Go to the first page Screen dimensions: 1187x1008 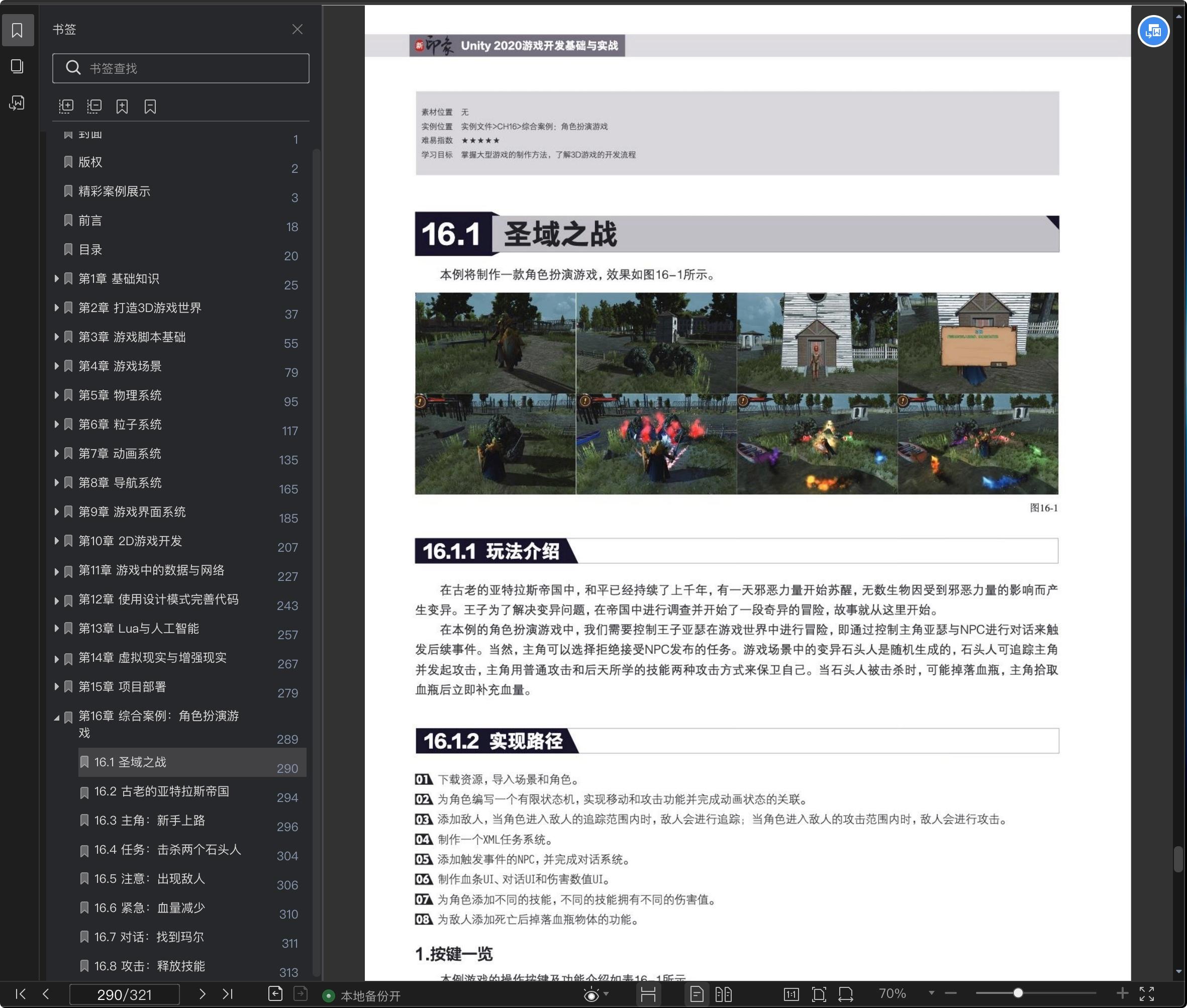click(21, 994)
